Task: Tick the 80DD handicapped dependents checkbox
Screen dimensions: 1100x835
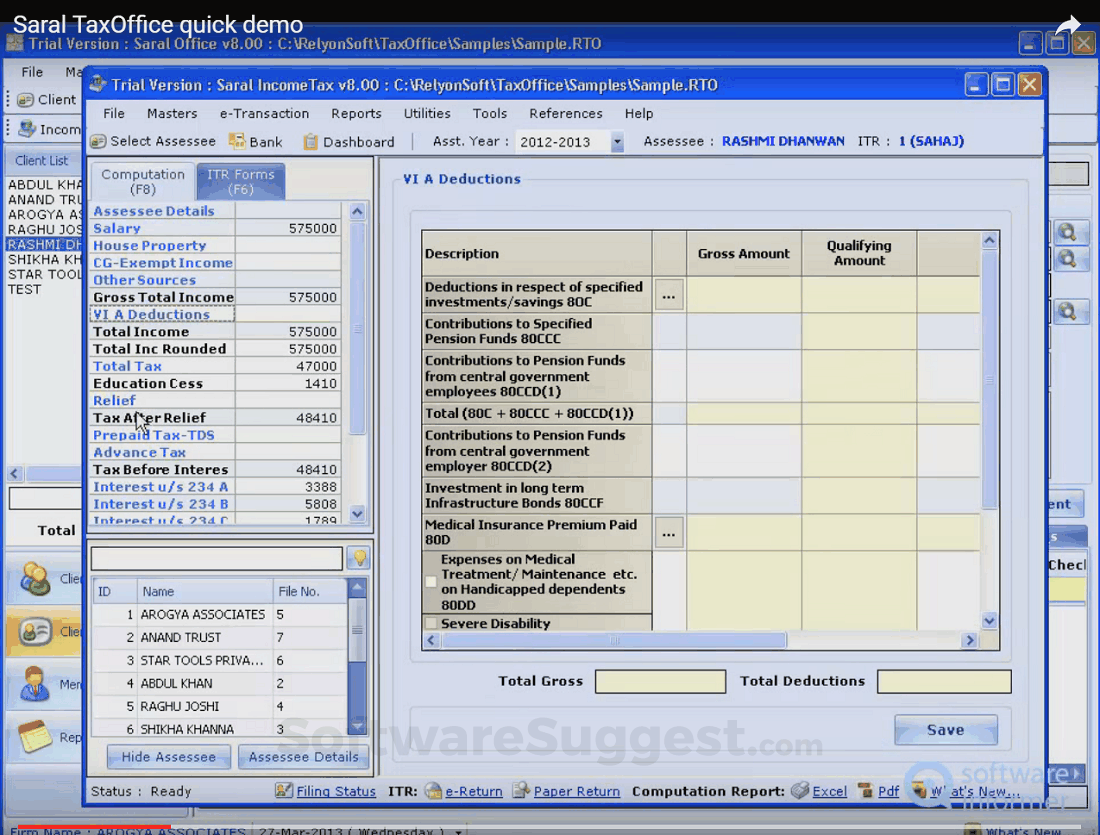Action: (x=431, y=582)
